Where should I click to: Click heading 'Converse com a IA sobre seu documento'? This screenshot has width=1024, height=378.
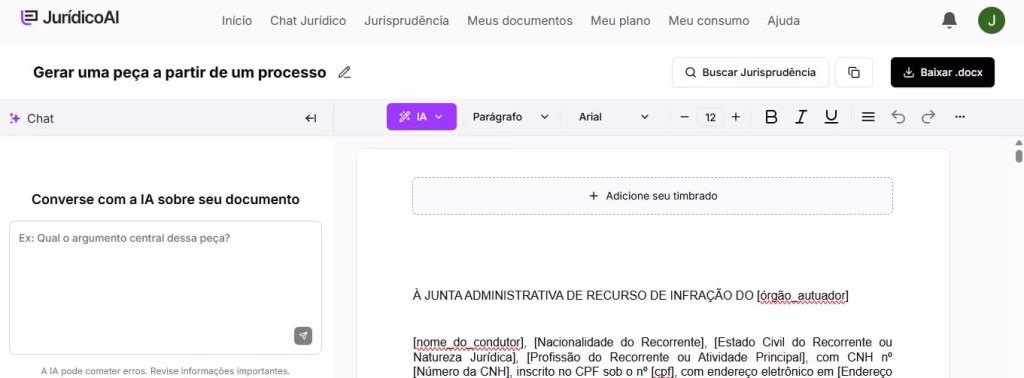tap(165, 199)
